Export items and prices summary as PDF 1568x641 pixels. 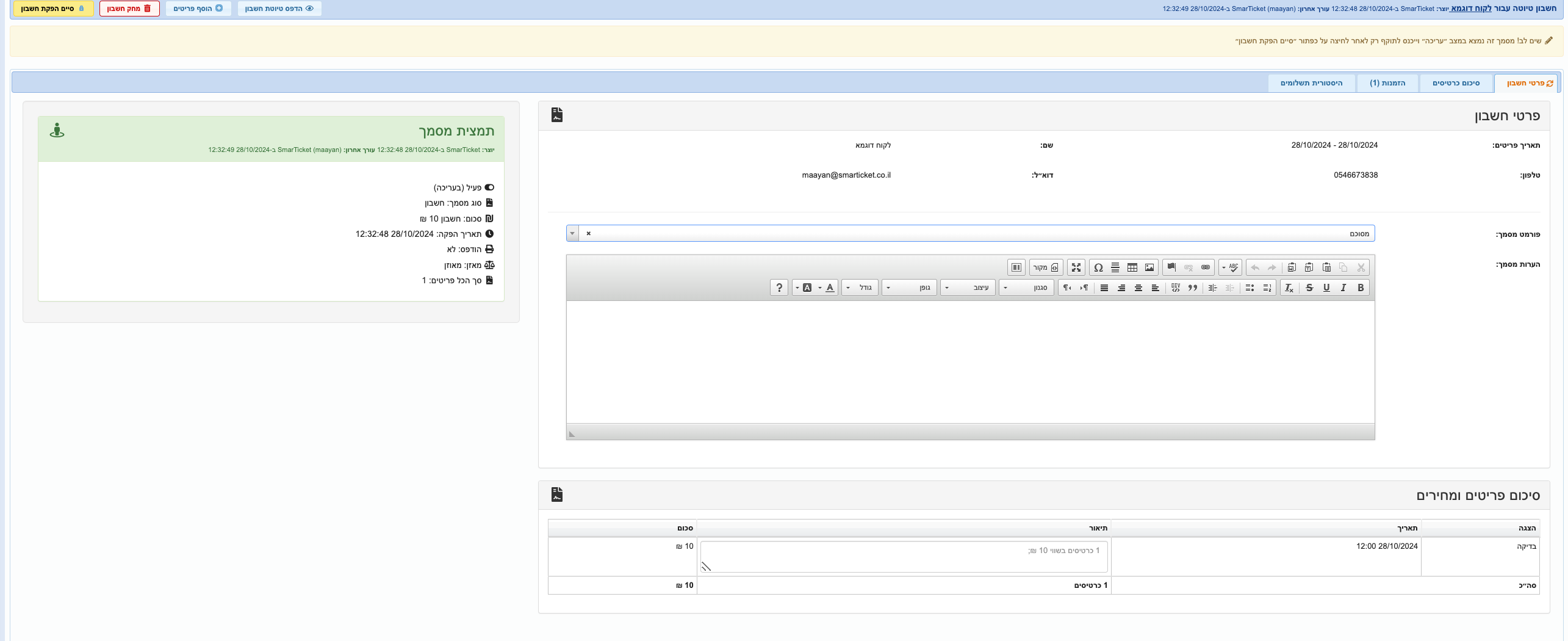(557, 494)
